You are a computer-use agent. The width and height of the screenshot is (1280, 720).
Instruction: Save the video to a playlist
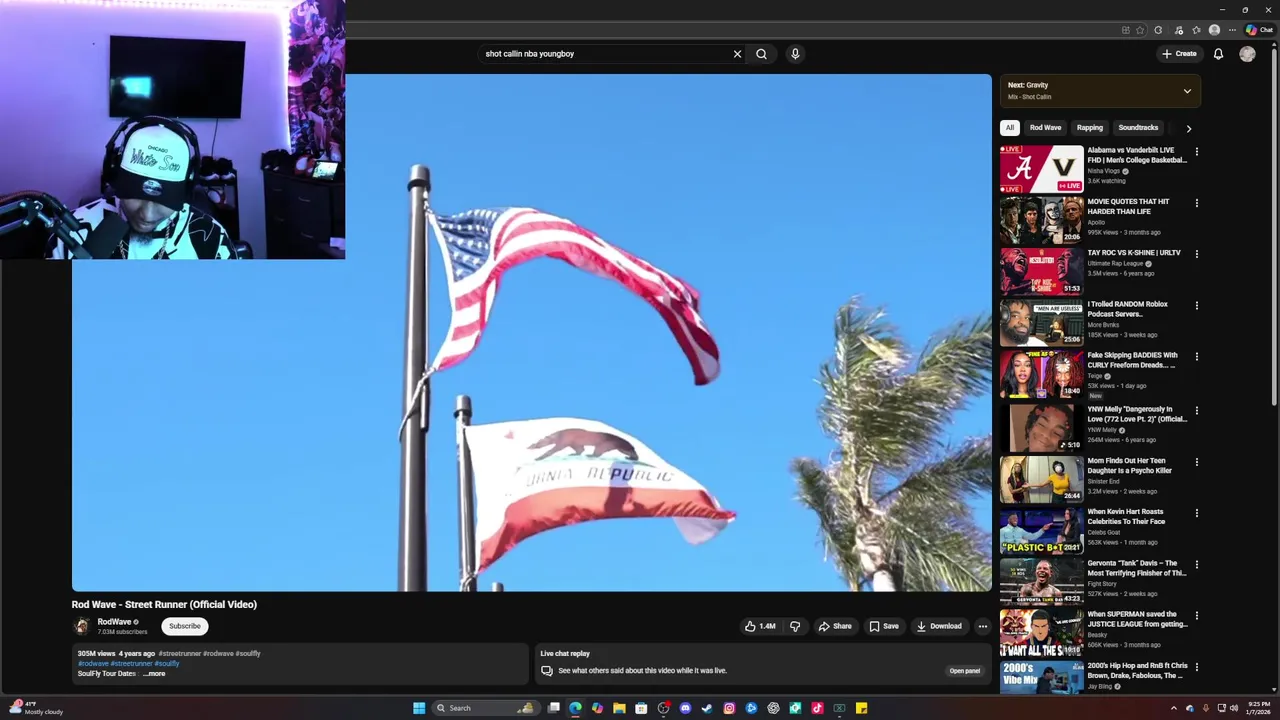[x=884, y=626]
